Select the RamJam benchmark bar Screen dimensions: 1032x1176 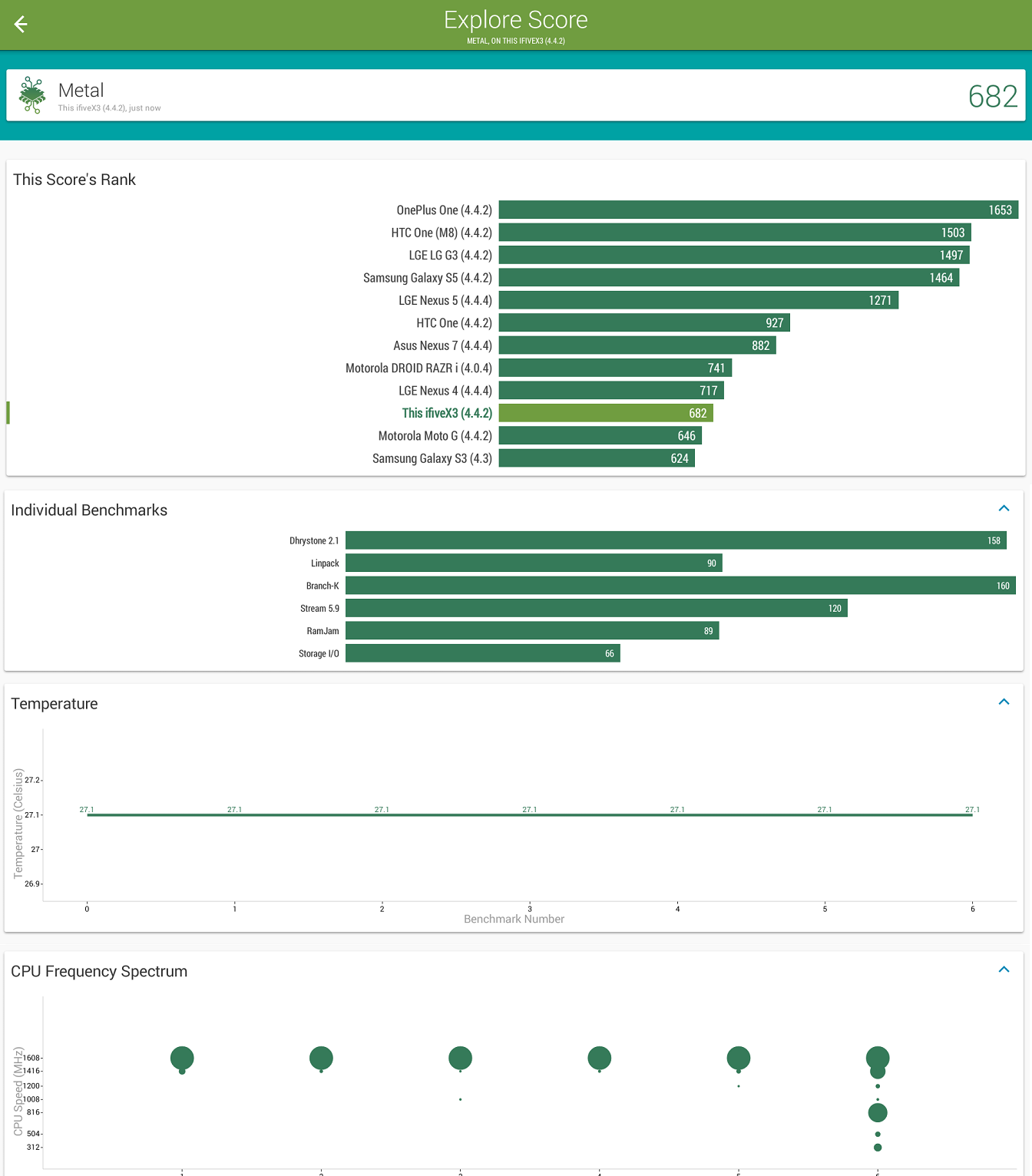tap(532, 631)
